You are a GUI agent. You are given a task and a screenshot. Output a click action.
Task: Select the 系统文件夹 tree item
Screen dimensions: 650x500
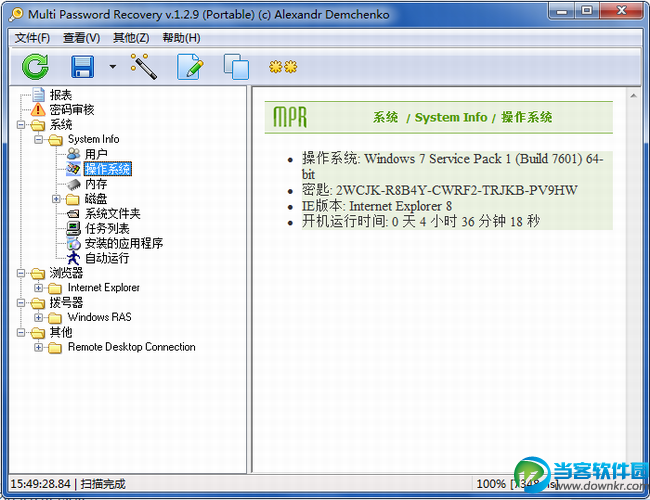tap(112, 214)
